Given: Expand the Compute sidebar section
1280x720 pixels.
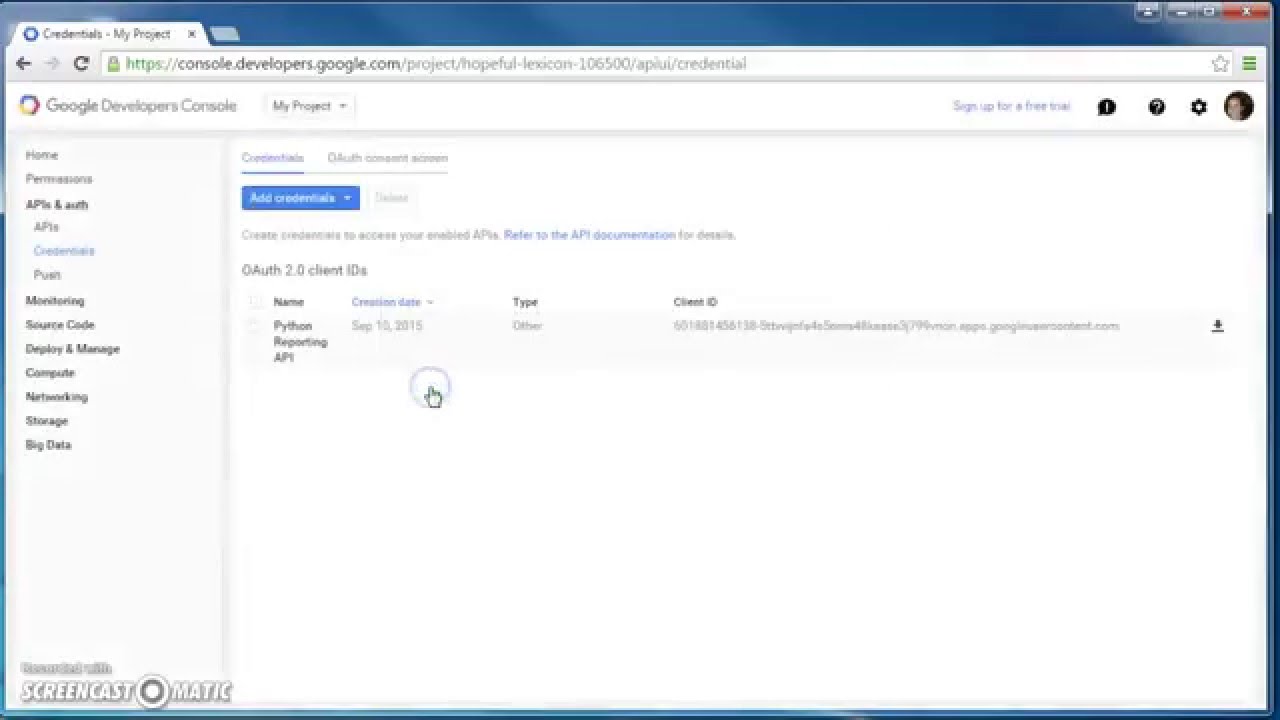Looking at the screenshot, I should (50, 373).
